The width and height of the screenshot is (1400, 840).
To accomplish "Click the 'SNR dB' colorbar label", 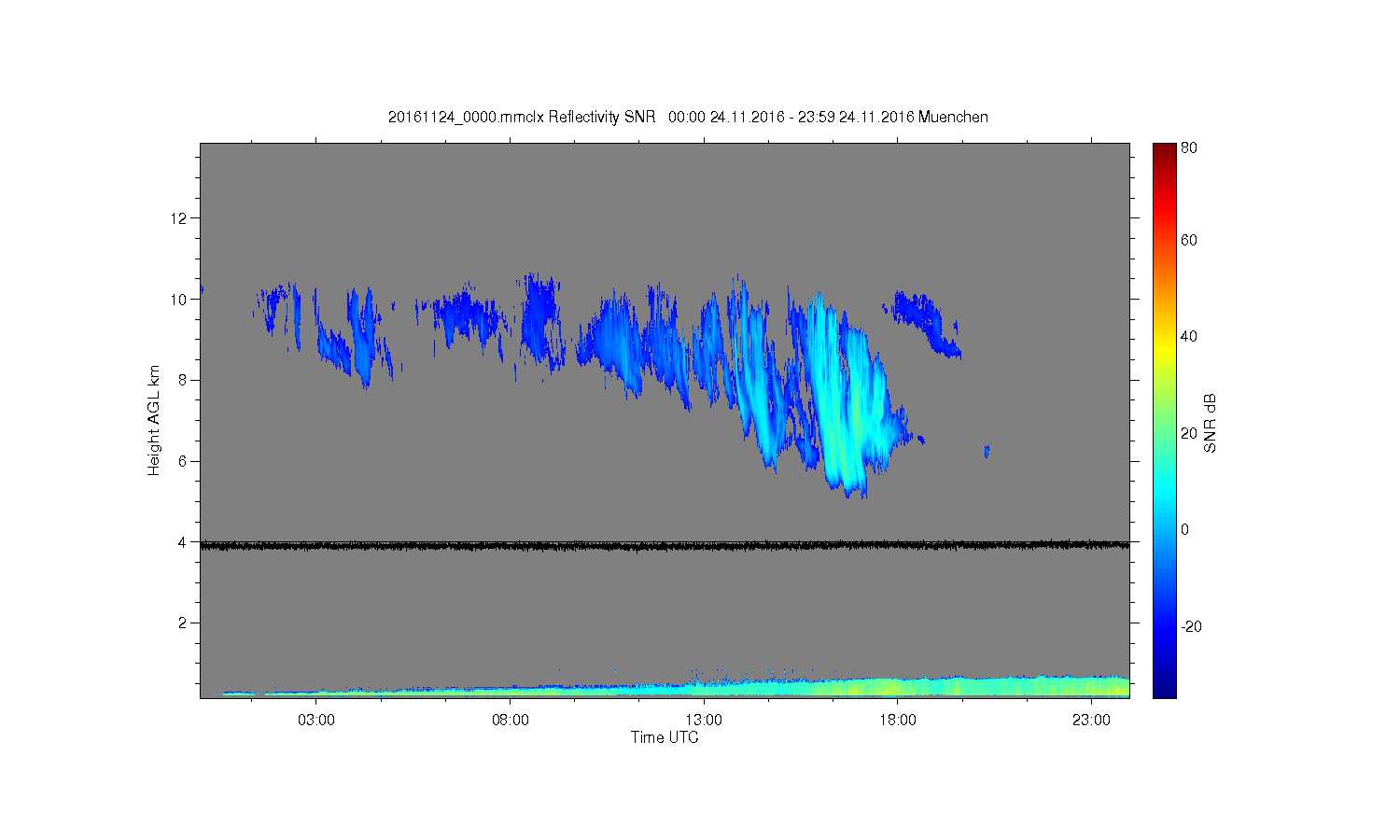I will point(1211,423).
